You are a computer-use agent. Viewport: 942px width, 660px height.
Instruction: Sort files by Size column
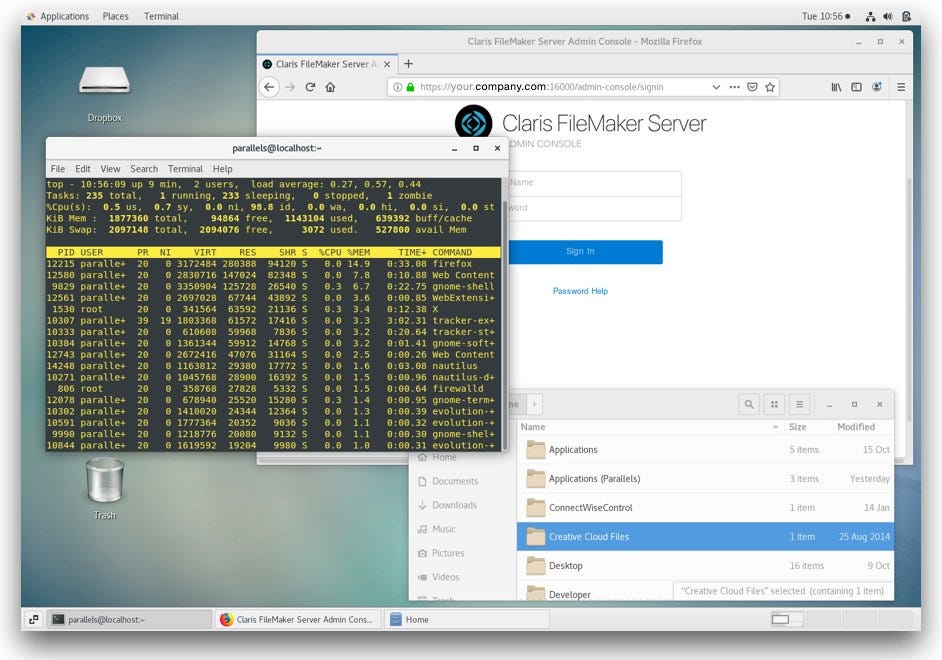point(807,427)
